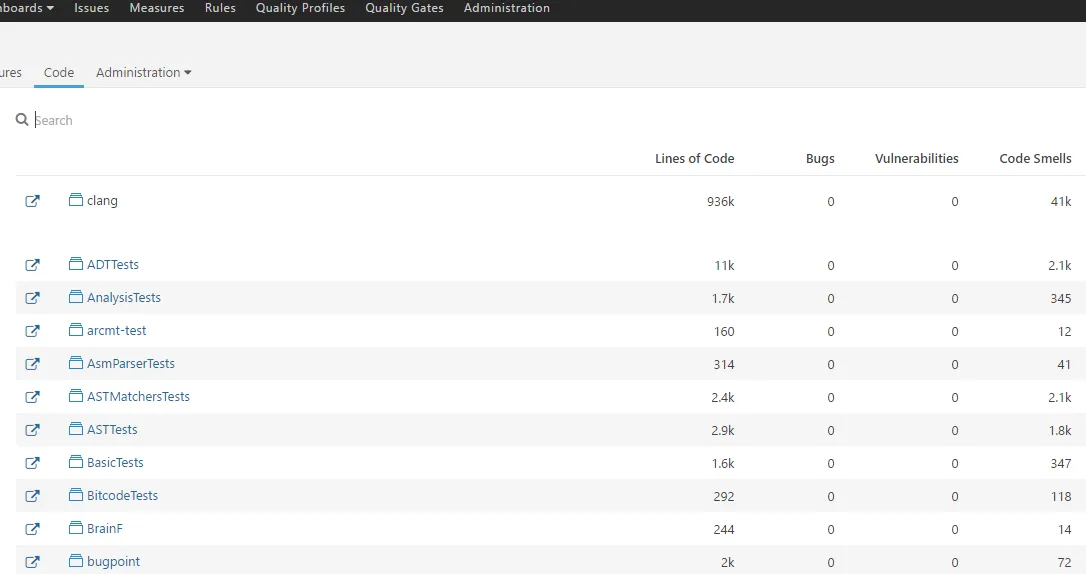The width and height of the screenshot is (1086, 574).
Task: Open Issues in top navigation
Action: 91,8
